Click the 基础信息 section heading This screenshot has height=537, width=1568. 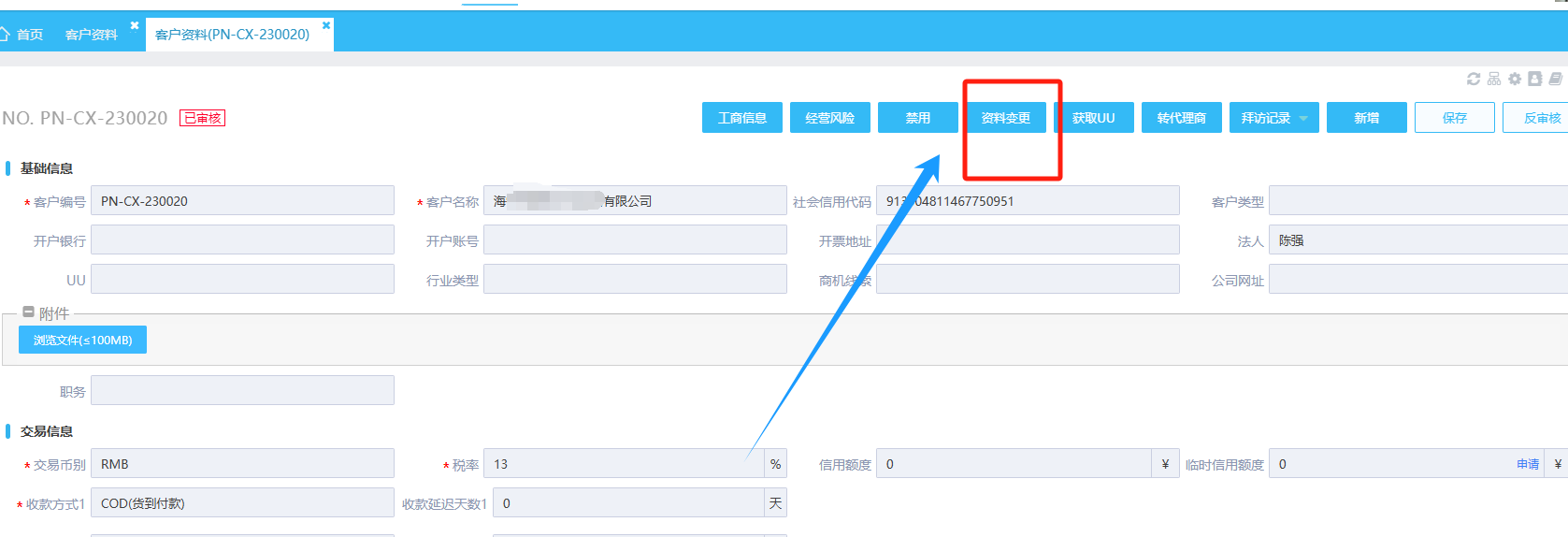[x=47, y=168]
